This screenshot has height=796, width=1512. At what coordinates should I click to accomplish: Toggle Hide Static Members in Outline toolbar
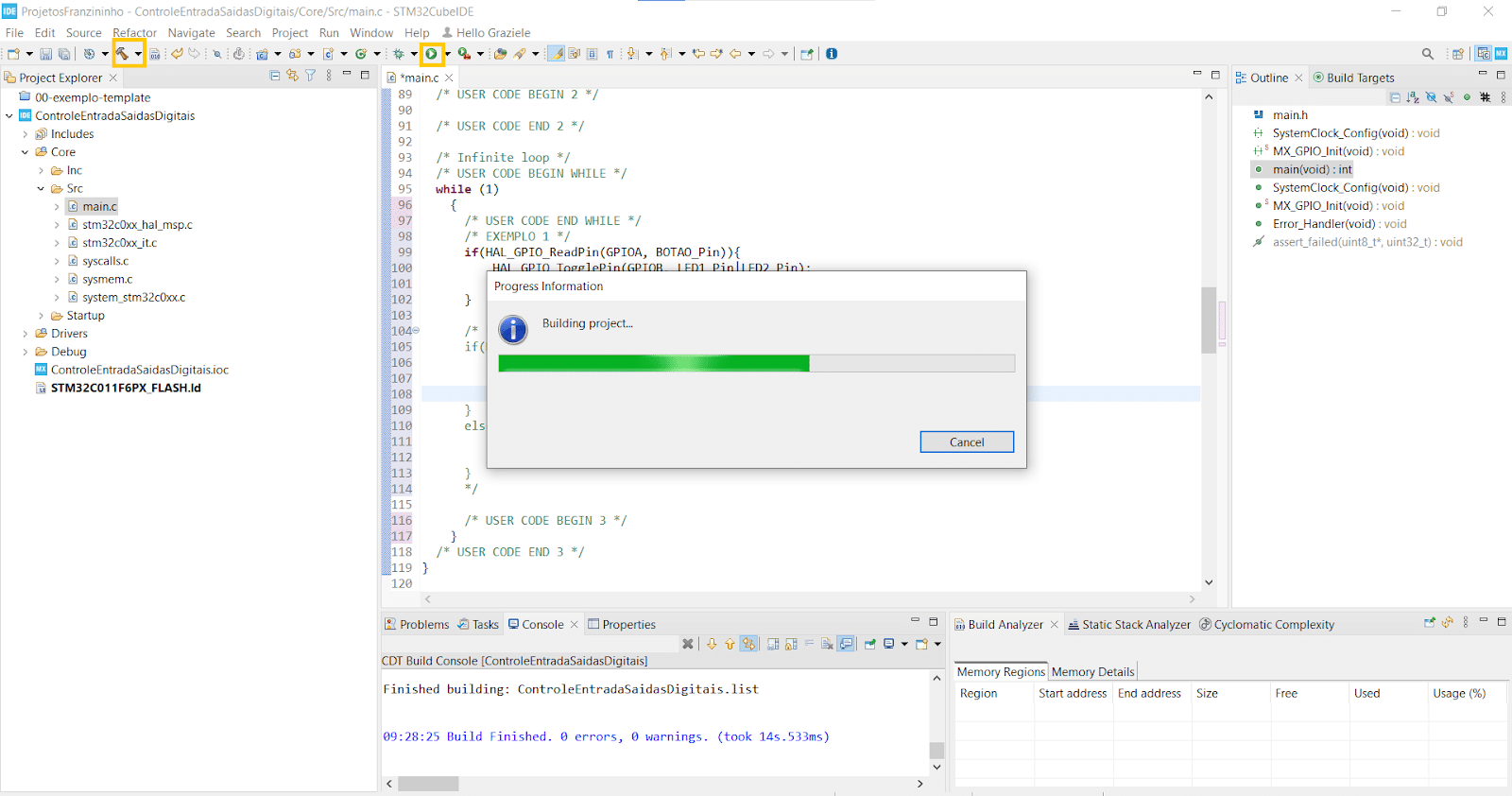(1449, 97)
